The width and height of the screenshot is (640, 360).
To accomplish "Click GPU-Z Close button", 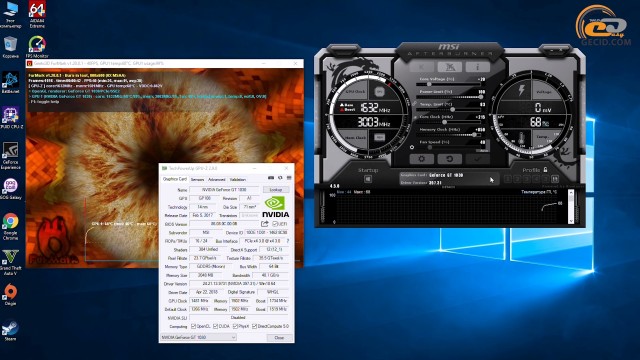I will click(279, 338).
